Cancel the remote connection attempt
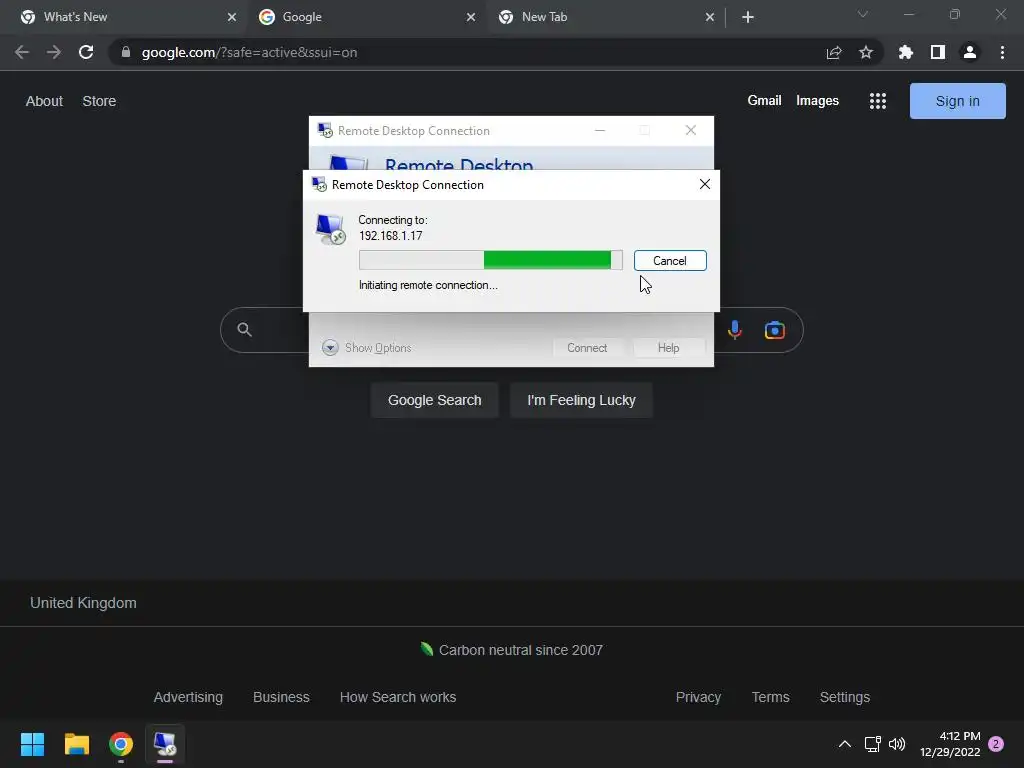 tap(669, 261)
